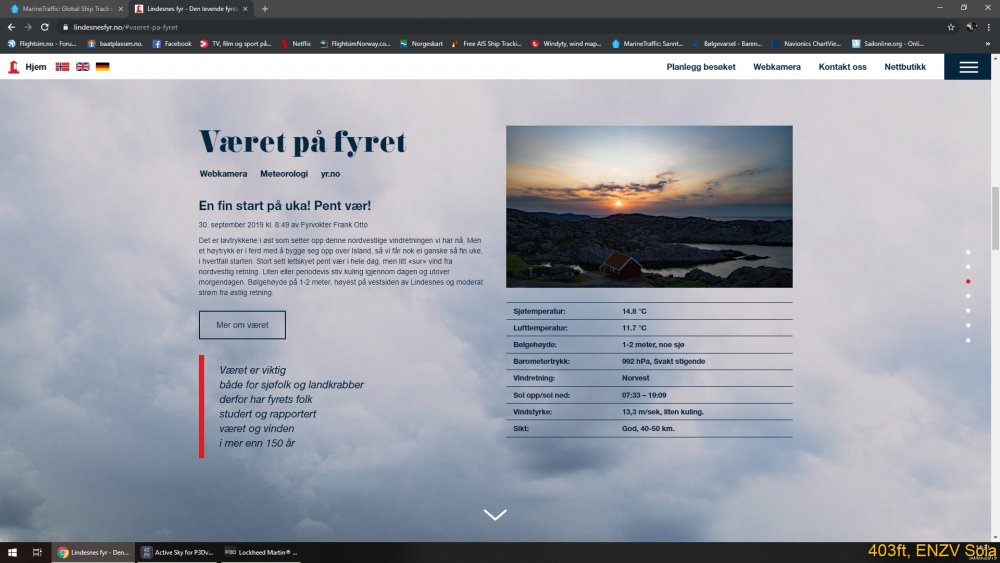Open the Bølgevarsel Barentswatch bookmark
This screenshot has height=563, width=1000.
727,44
